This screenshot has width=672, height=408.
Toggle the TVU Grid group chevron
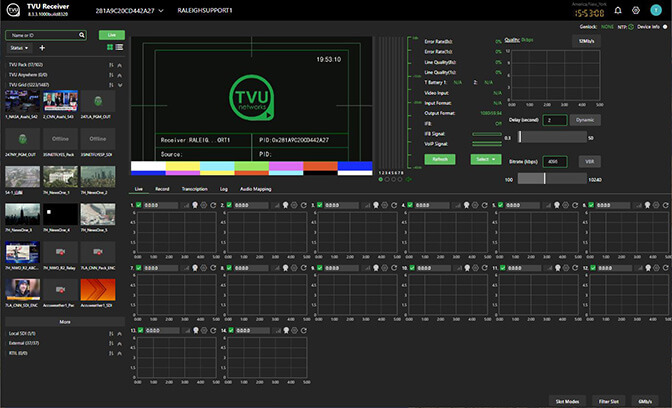click(120, 85)
